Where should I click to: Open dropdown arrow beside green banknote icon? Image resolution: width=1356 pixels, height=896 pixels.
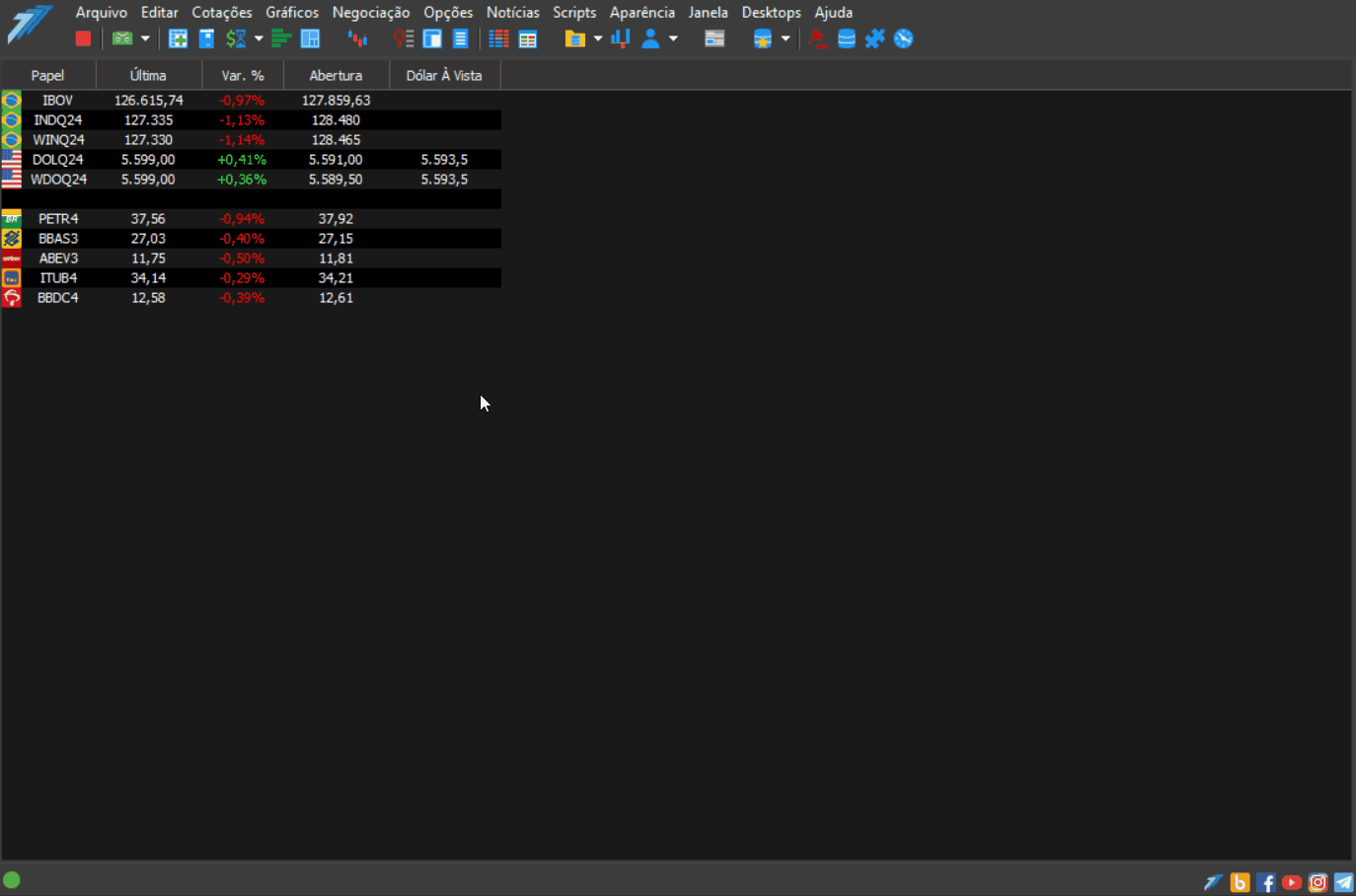click(x=145, y=38)
